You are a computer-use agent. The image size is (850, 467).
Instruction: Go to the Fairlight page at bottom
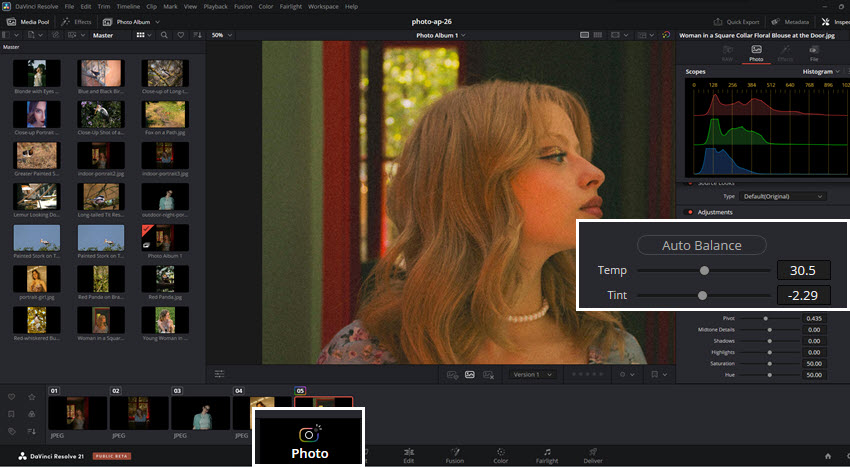(x=547, y=456)
